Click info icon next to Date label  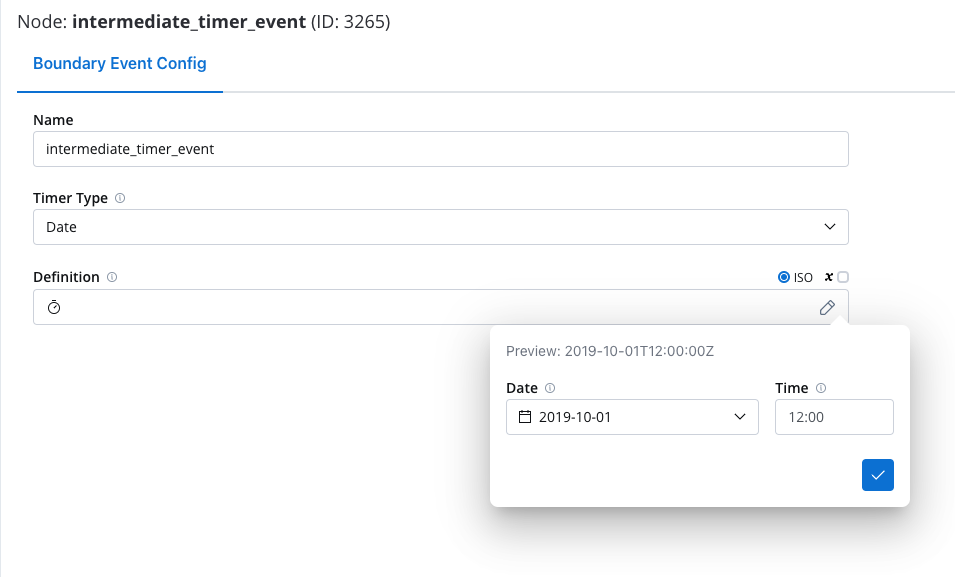(x=550, y=388)
